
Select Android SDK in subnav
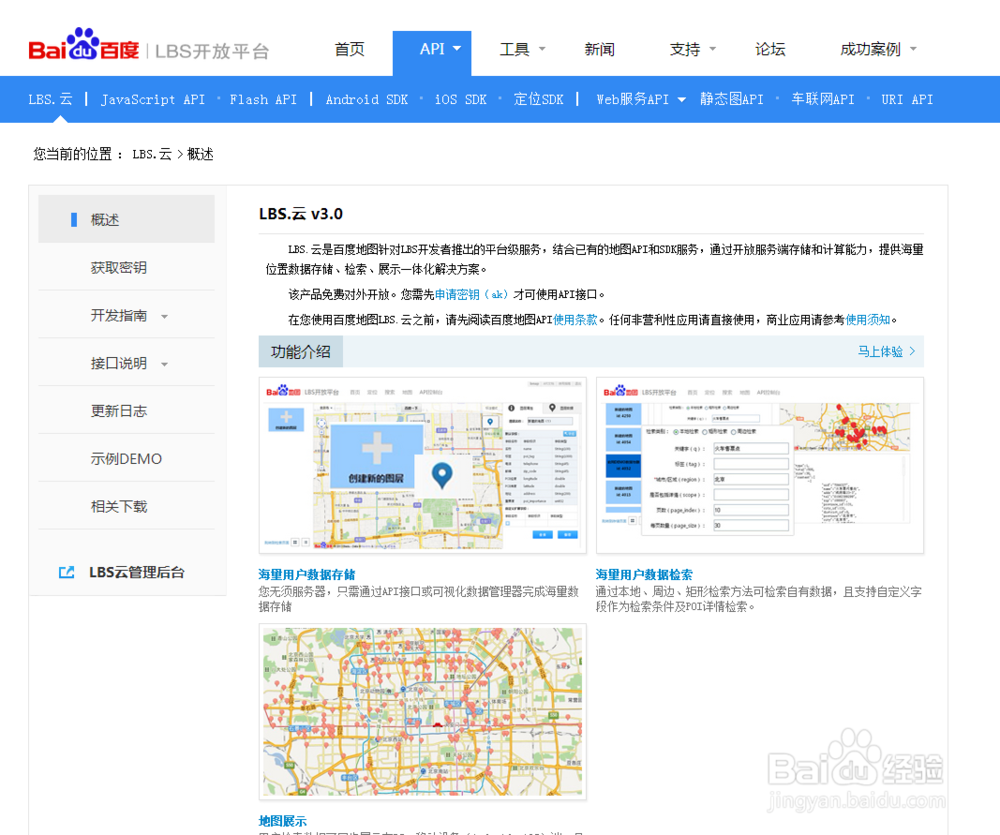(367, 100)
